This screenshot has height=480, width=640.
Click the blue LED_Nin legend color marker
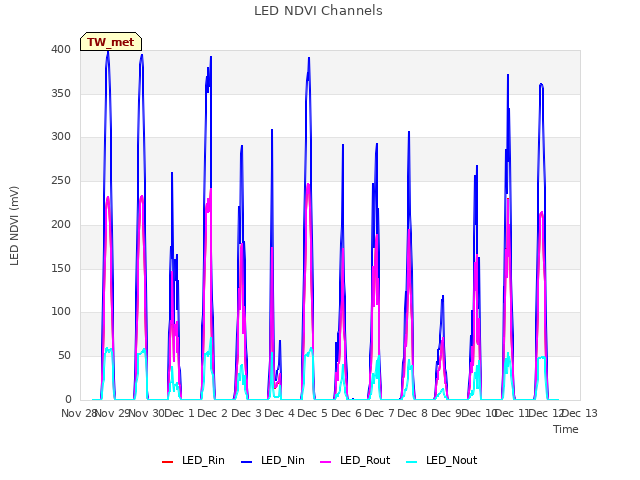247,462
